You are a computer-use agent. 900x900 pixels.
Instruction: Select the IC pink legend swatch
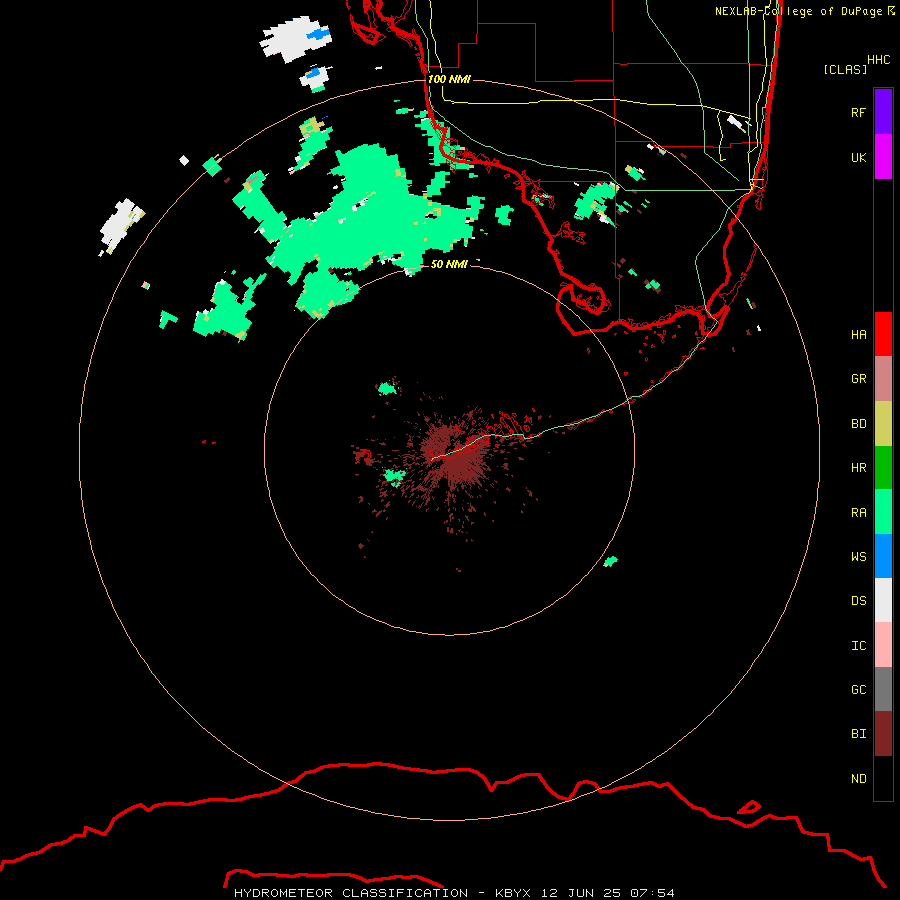(883, 645)
